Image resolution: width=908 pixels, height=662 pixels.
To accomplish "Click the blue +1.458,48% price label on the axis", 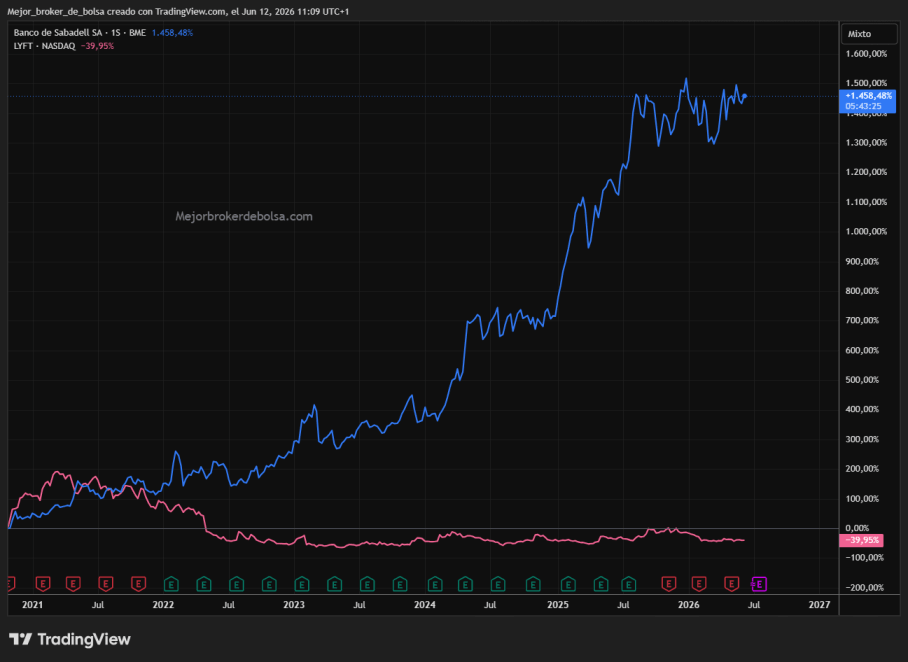I will (x=868, y=96).
